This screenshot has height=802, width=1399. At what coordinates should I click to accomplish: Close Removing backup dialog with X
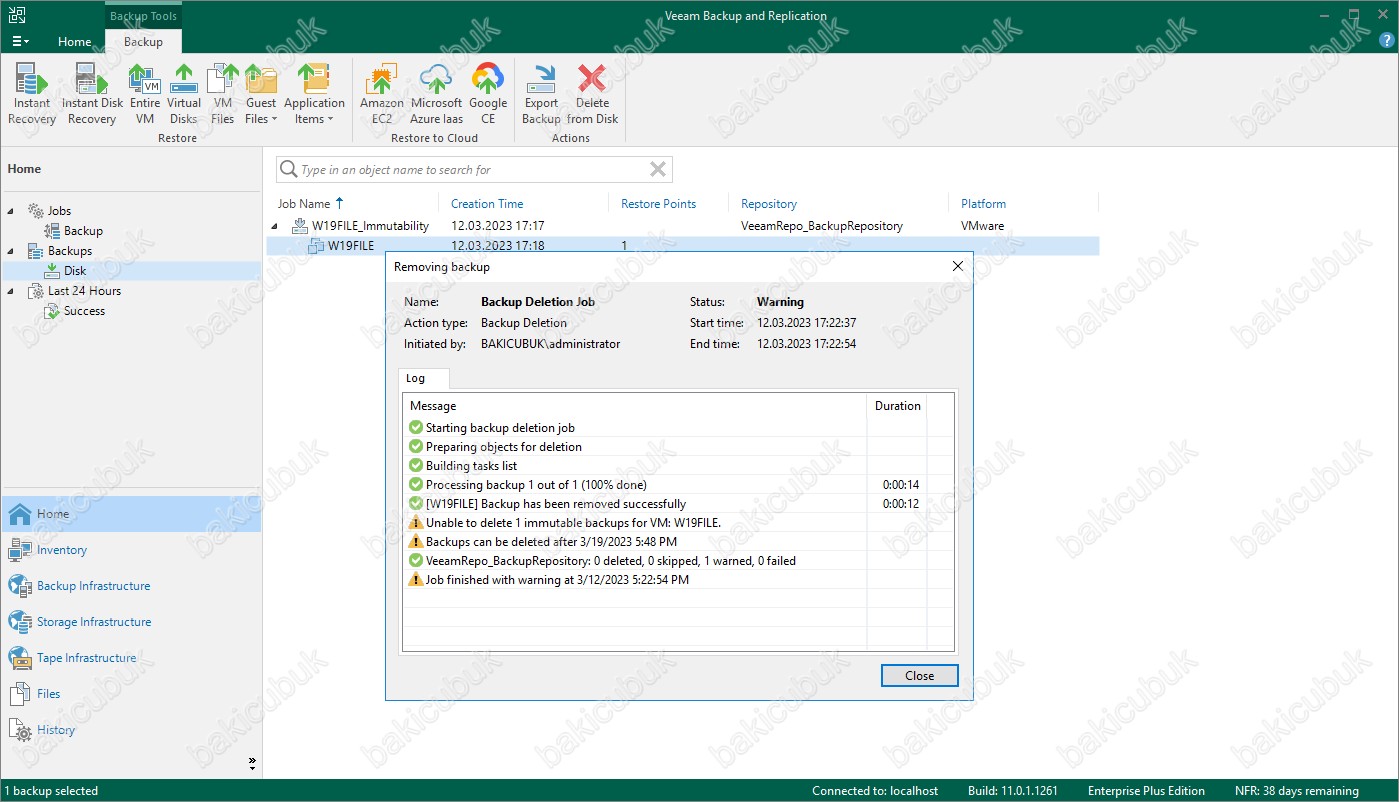(957, 267)
